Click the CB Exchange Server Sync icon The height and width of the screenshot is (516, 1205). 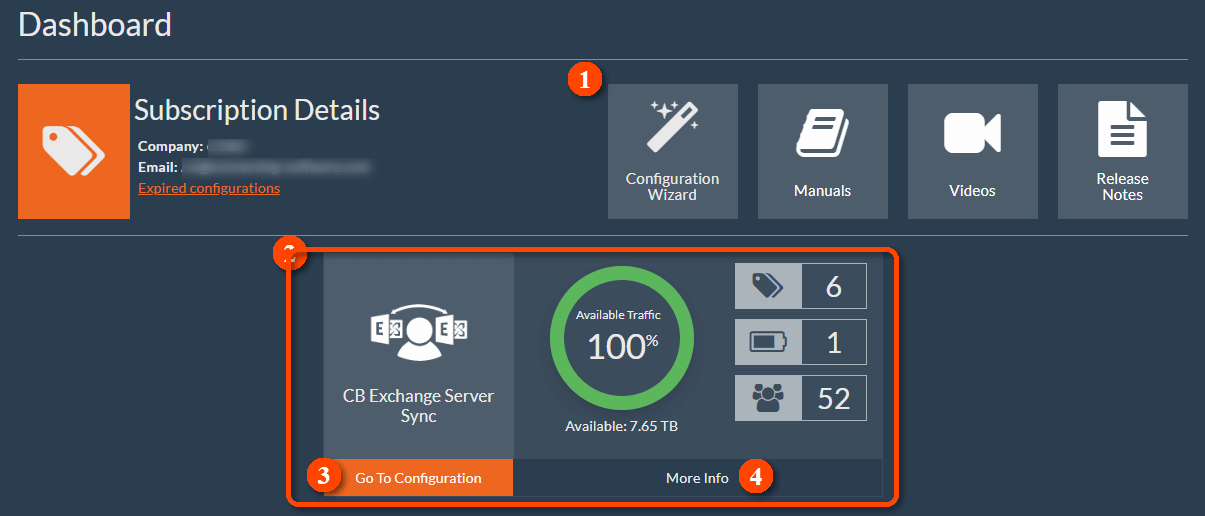point(418,331)
